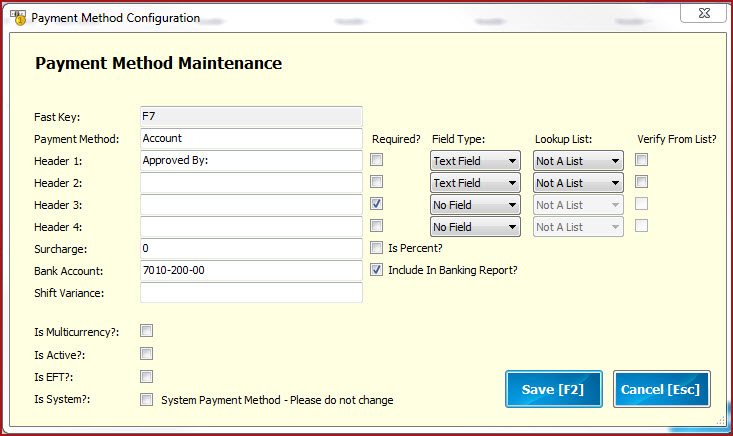Open Header 4 Field Type dropdown
Image resolution: width=733 pixels, height=436 pixels.
point(475,227)
